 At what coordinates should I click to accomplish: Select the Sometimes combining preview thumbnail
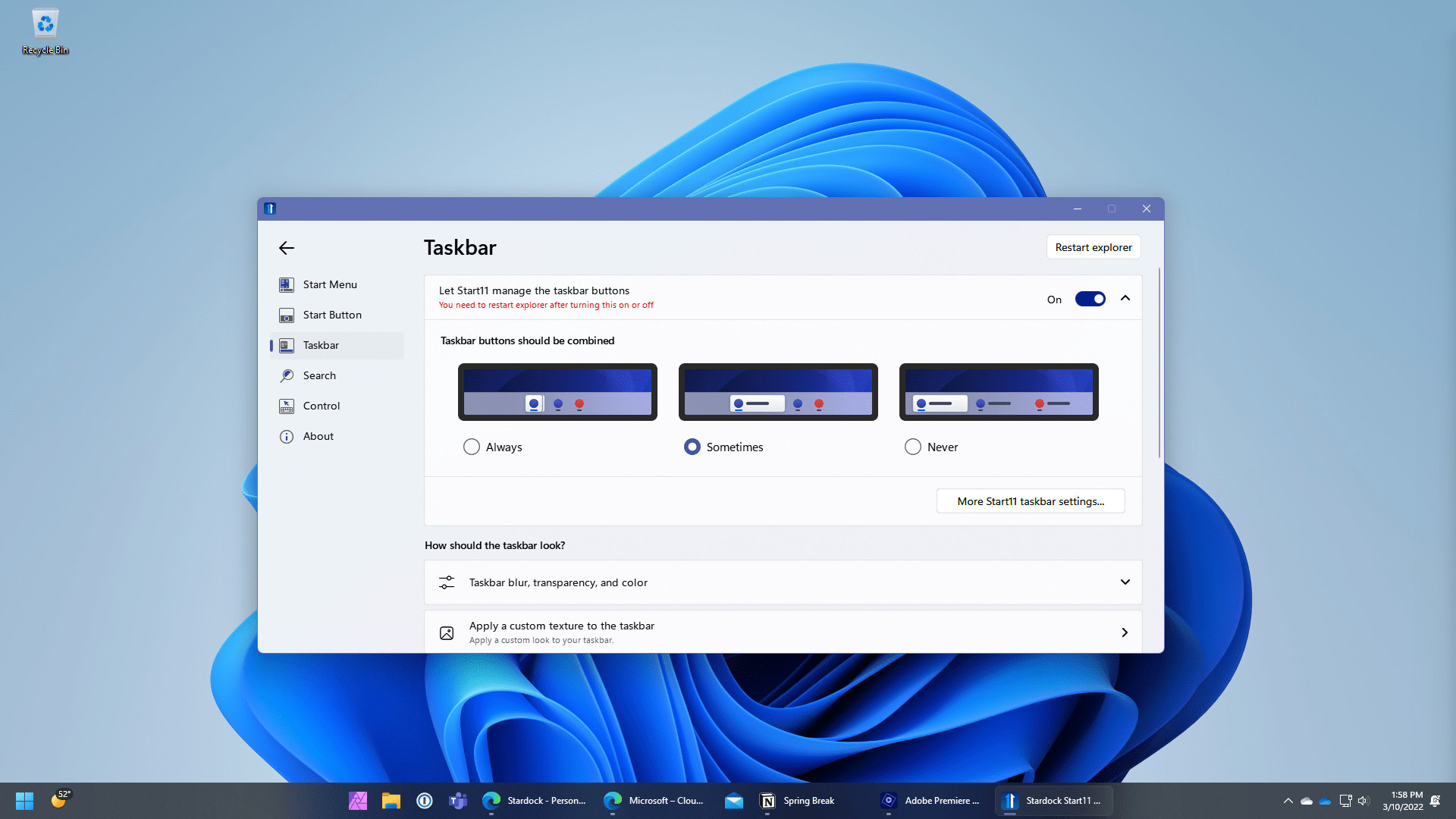point(777,391)
